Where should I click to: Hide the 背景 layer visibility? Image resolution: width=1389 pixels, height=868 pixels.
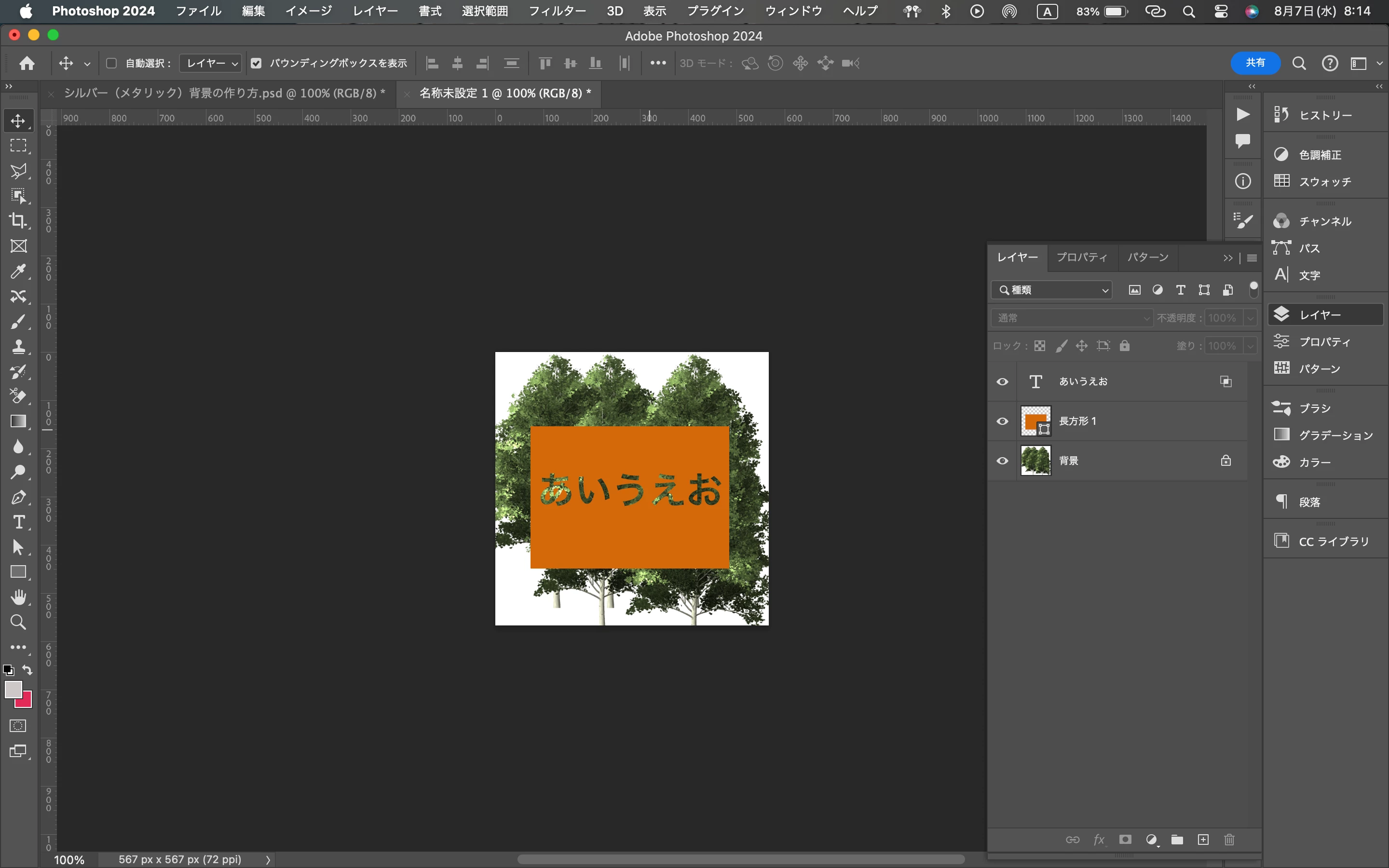pyautogui.click(x=1002, y=461)
